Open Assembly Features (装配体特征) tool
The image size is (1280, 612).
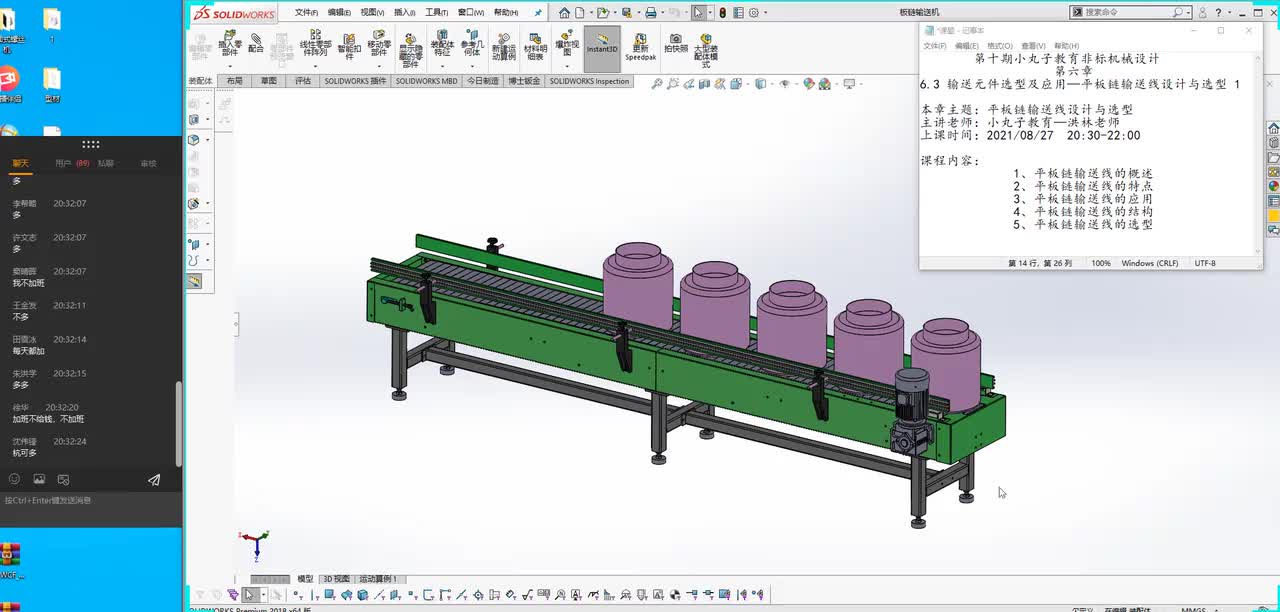coord(442,45)
